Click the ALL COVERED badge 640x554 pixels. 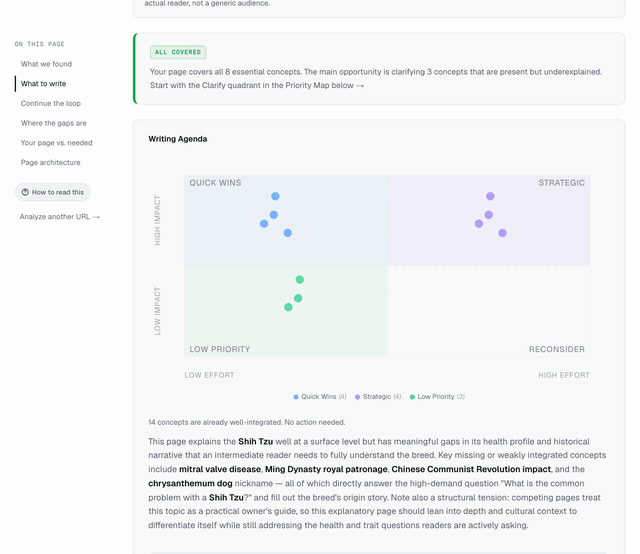(x=178, y=52)
